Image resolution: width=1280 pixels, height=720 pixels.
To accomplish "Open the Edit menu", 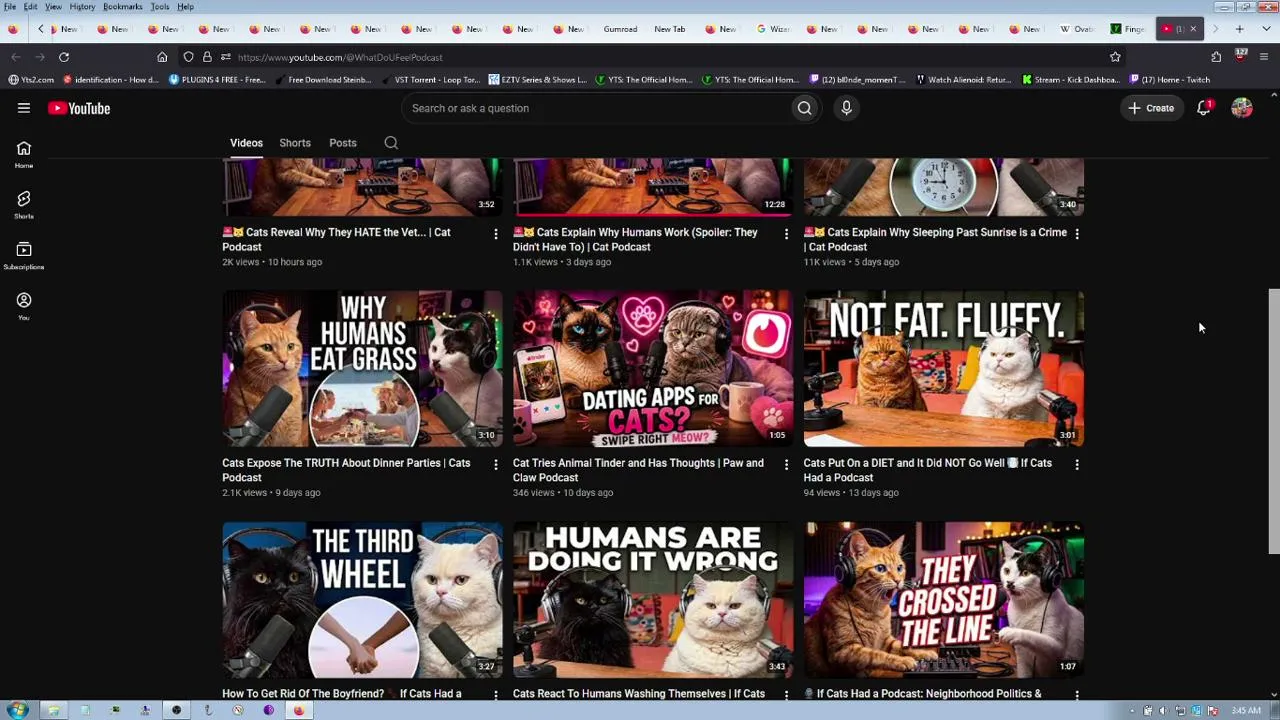I will (31, 7).
